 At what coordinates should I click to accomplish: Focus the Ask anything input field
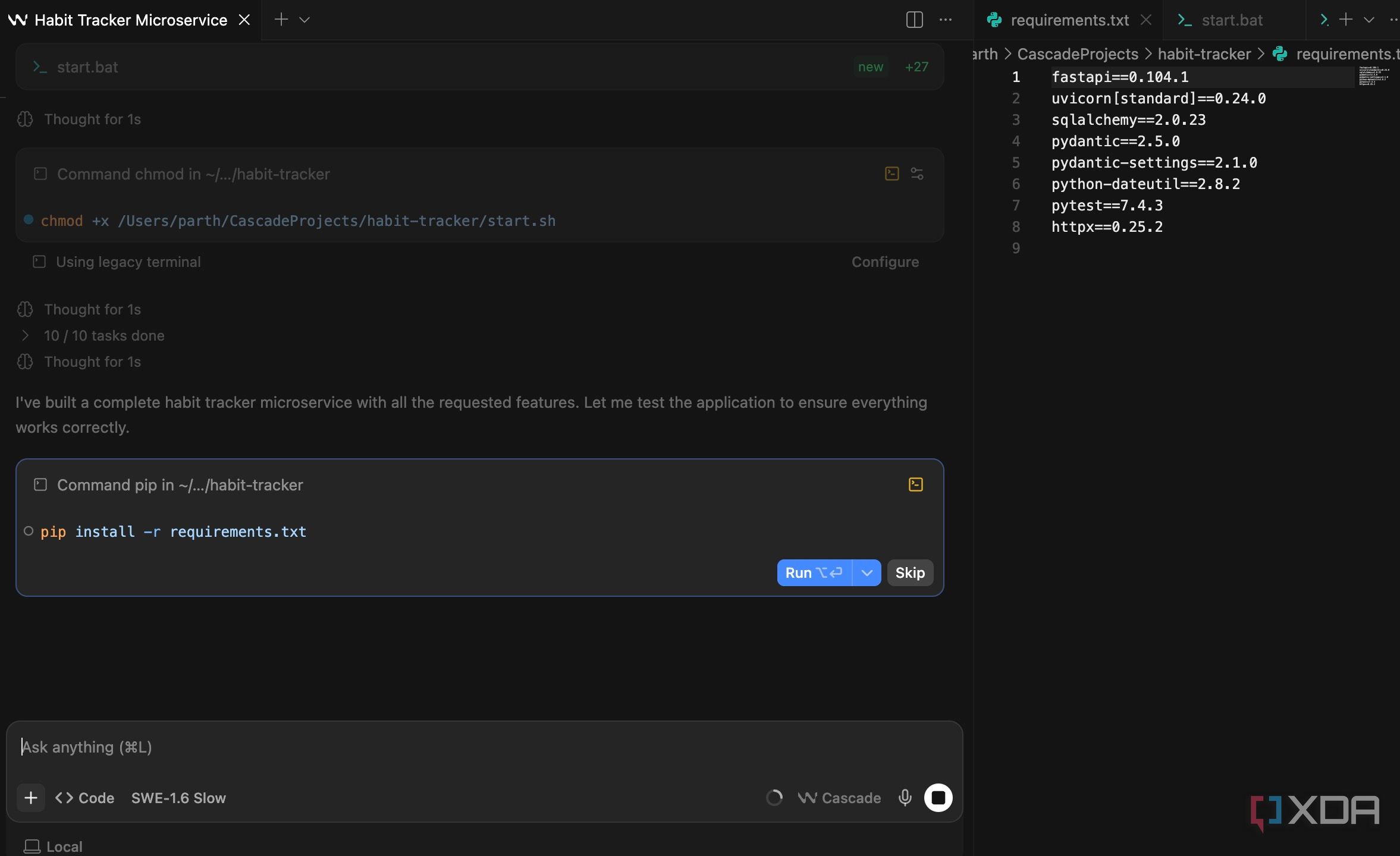coord(484,747)
